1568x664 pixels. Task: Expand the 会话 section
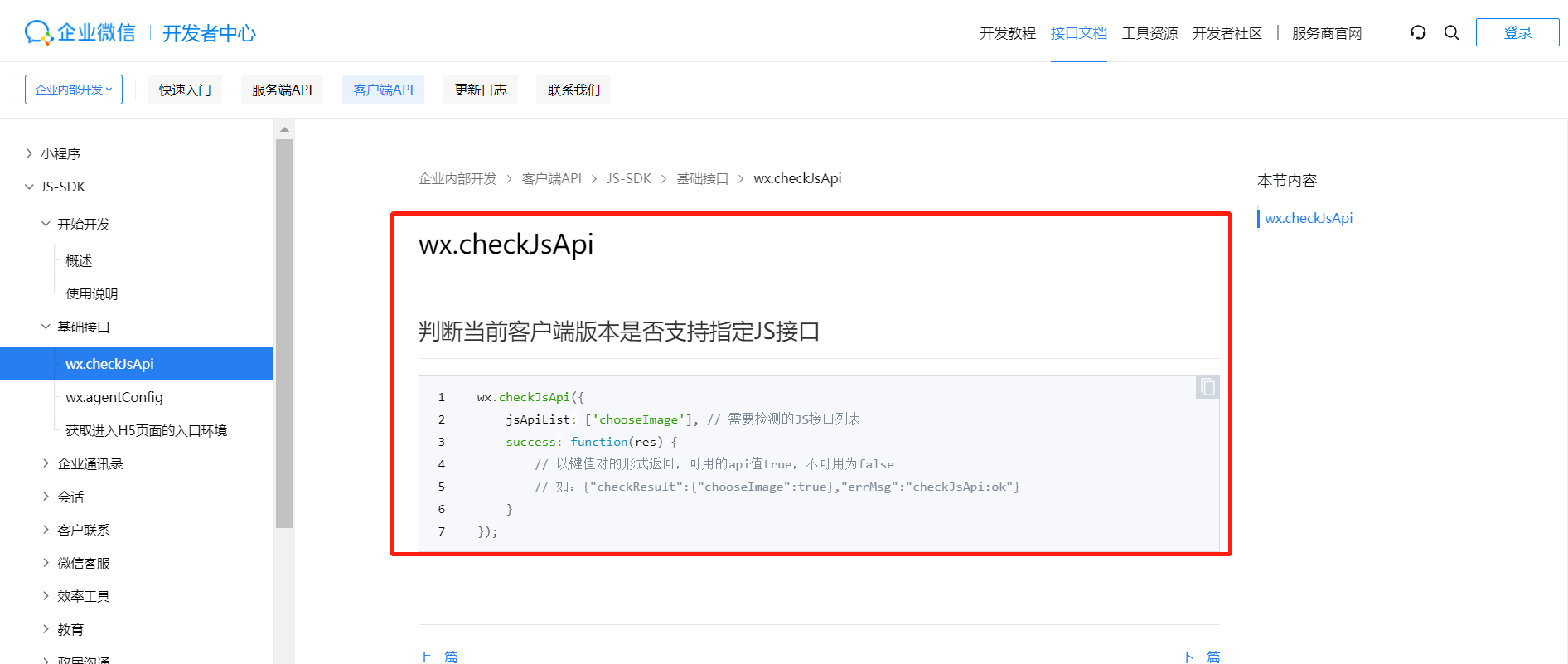(46, 497)
